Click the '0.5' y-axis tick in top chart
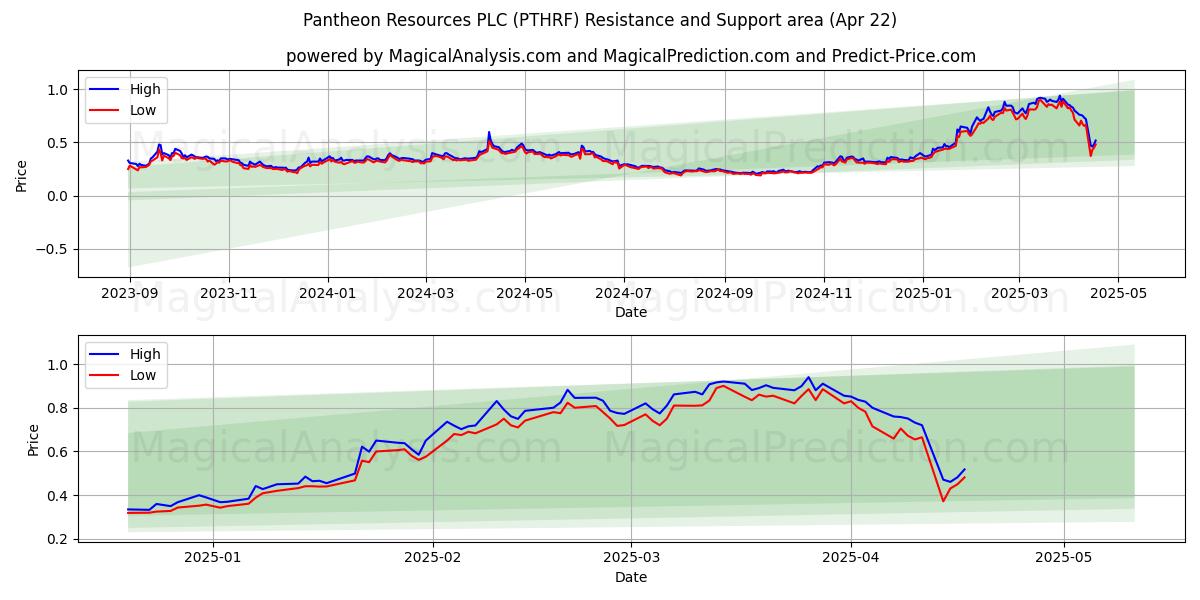Viewport: 1200px width, 600px height. 59,143
